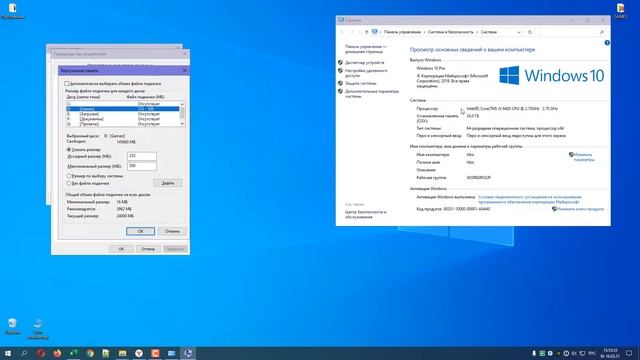The image size is (640, 360).
Task: Select drive C: row in drive list
Action: 122,104
